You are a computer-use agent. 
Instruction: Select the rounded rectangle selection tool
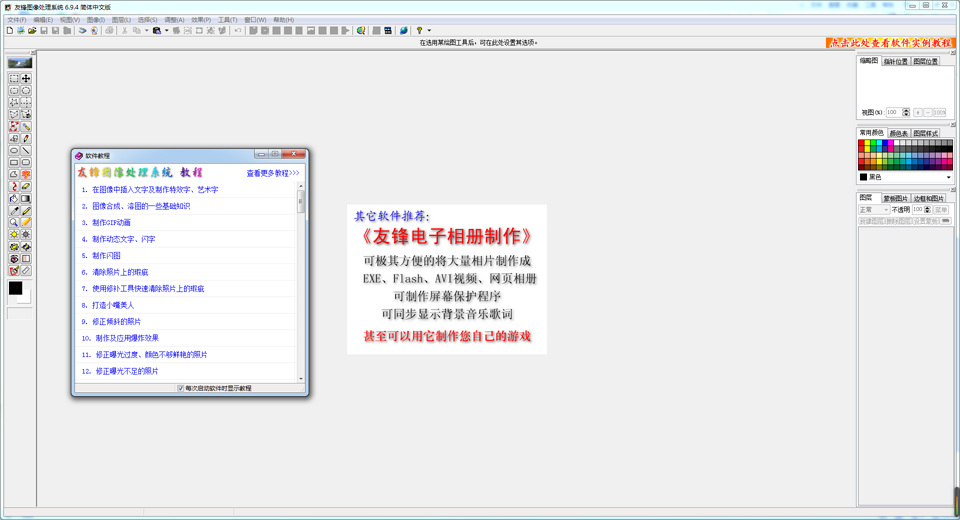coord(13,90)
